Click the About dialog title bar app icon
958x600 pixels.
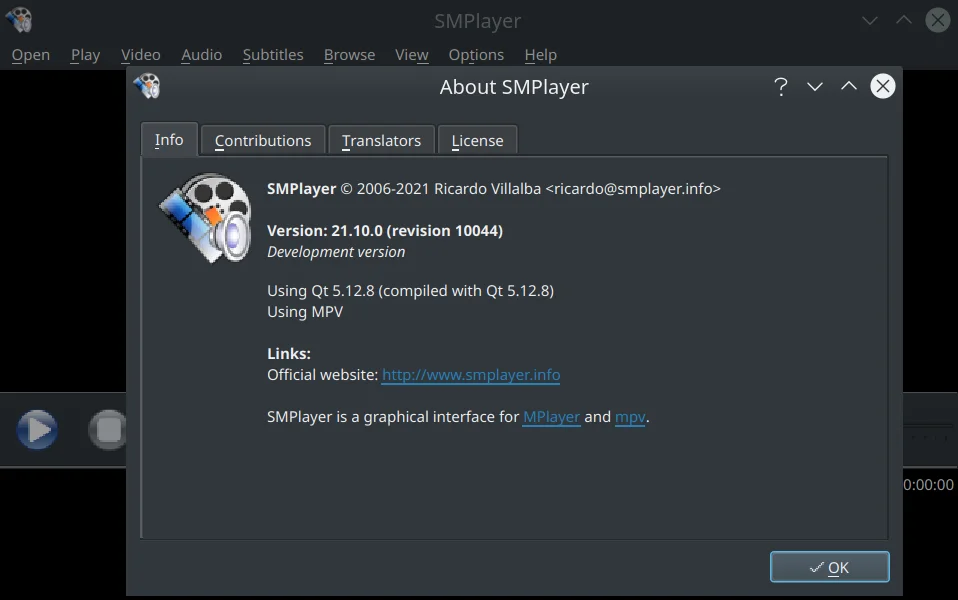pyautogui.click(x=147, y=86)
